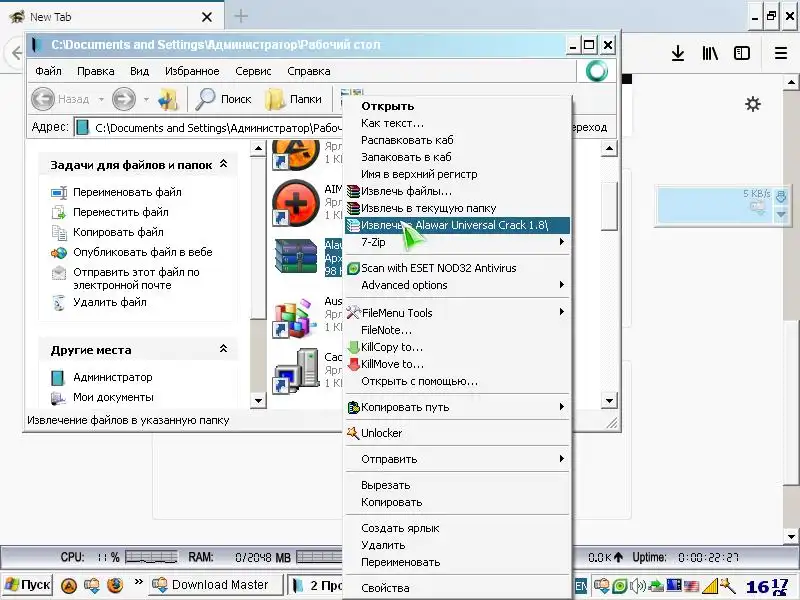Click Download Master taskbar button

pos(215,585)
